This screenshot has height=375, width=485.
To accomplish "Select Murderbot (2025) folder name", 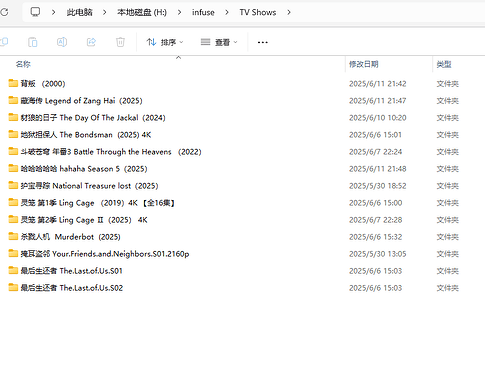I will 71,237.
